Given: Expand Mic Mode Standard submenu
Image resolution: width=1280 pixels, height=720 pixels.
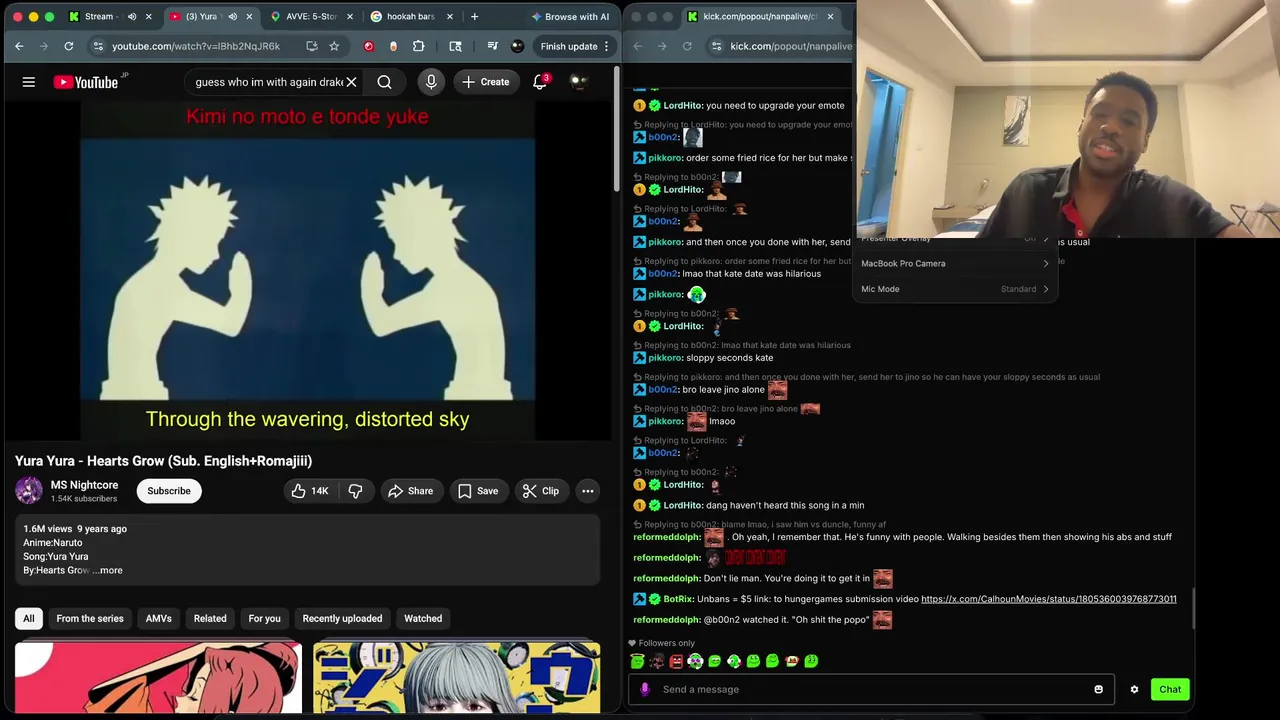Looking at the screenshot, I should 955,289.
